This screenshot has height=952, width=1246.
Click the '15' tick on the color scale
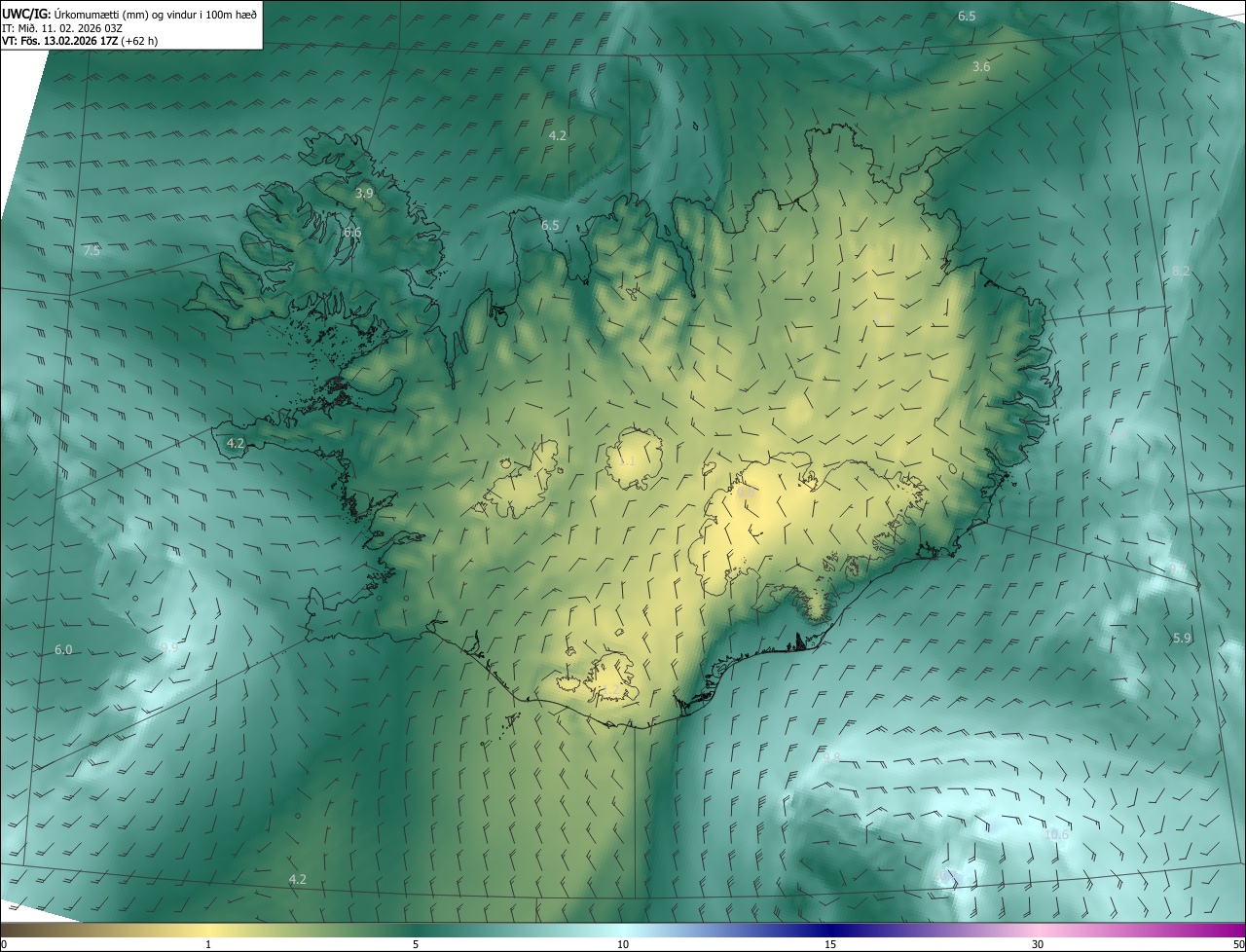click(830, 944)
